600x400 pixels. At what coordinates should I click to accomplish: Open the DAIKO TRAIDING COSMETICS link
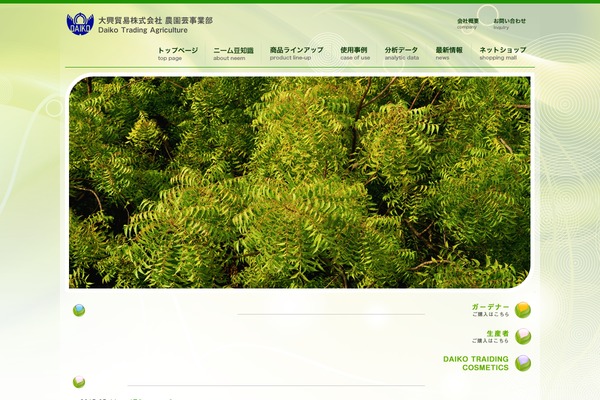476,363
